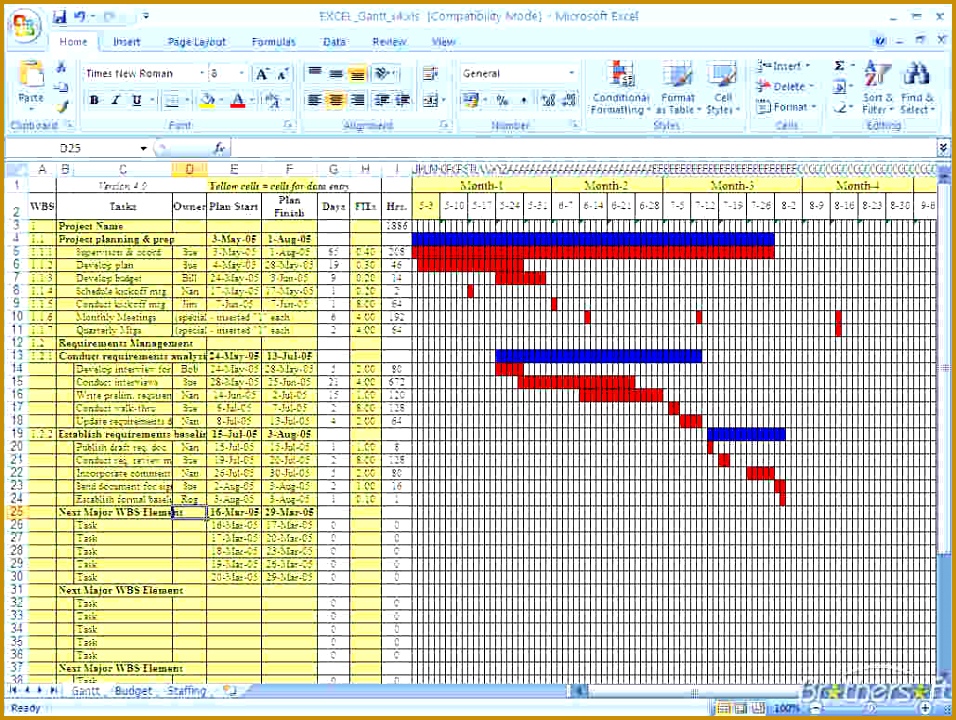Switch to the Formulas ribbon tab
The height and width of the screenshot is (720, 956).
coord(273,41)
